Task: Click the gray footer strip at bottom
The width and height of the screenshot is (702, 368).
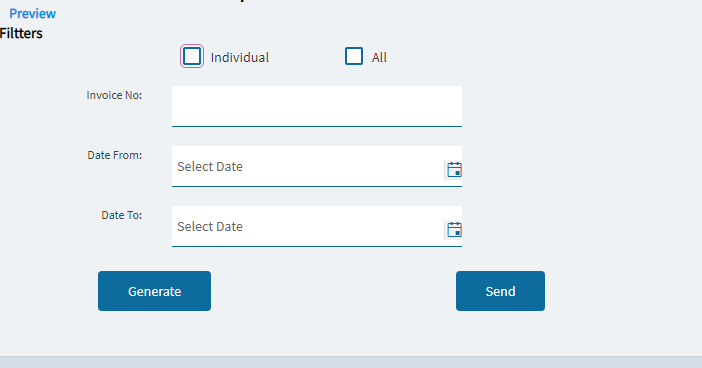Action: (351, 362)
